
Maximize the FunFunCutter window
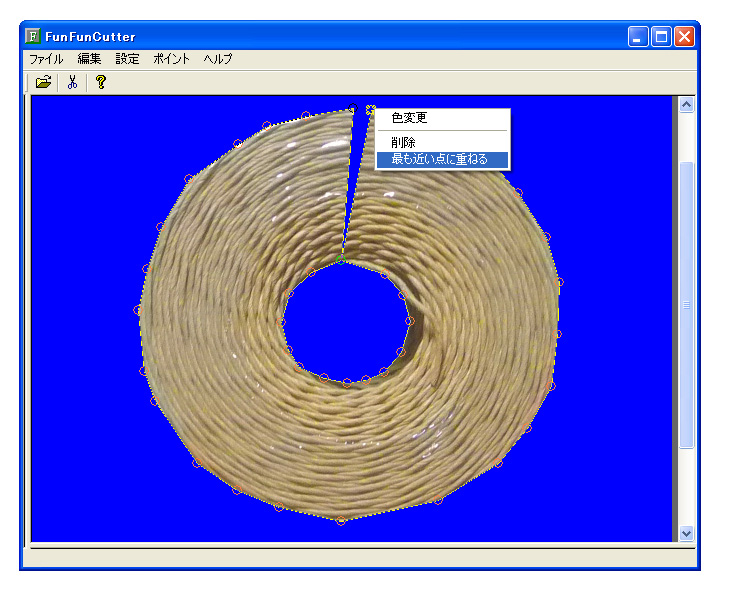[661, 37]
